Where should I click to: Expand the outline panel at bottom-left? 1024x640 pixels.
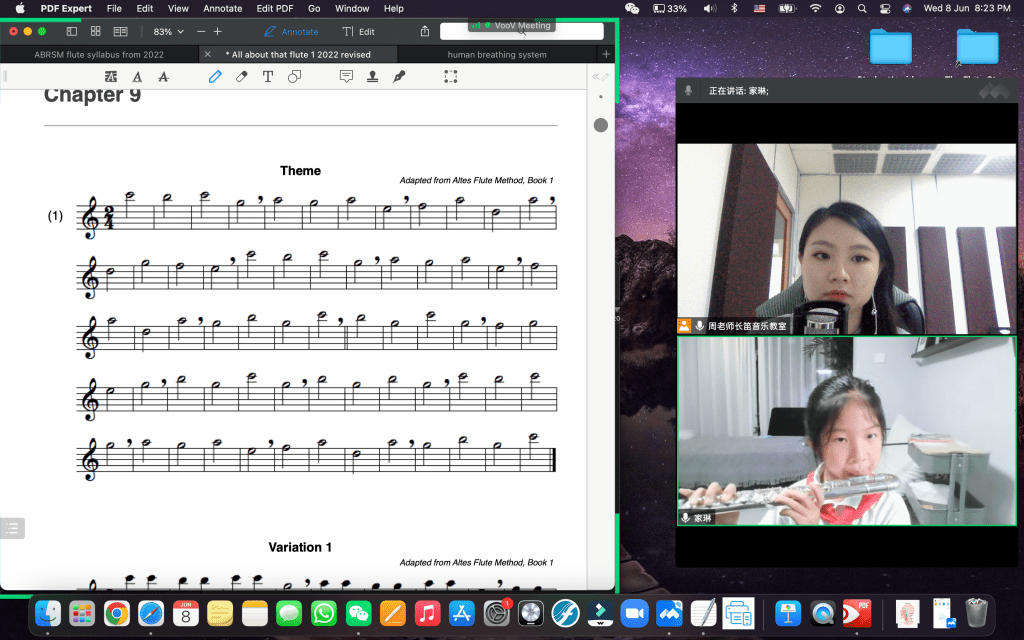click(x=12, y=527)
